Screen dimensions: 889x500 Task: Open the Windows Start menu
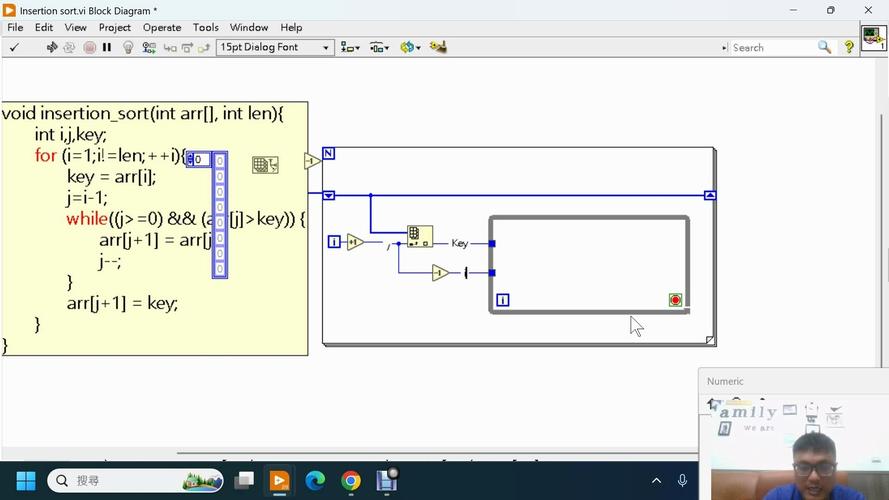coord(26,481)
